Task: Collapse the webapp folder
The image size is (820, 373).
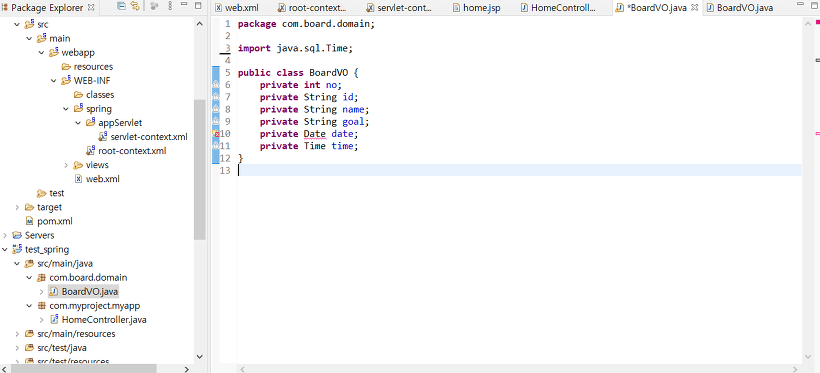Action: (41, 53)
